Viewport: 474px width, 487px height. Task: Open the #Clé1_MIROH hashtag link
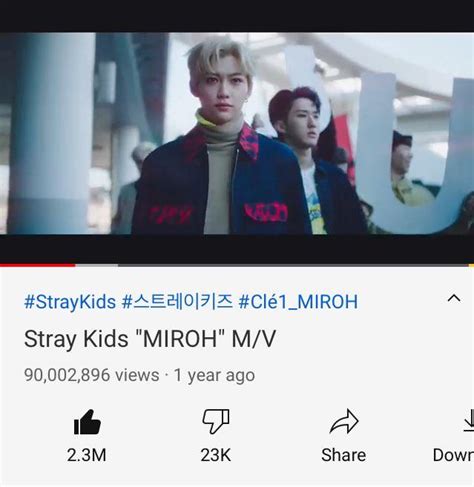(x=298, y=302)
